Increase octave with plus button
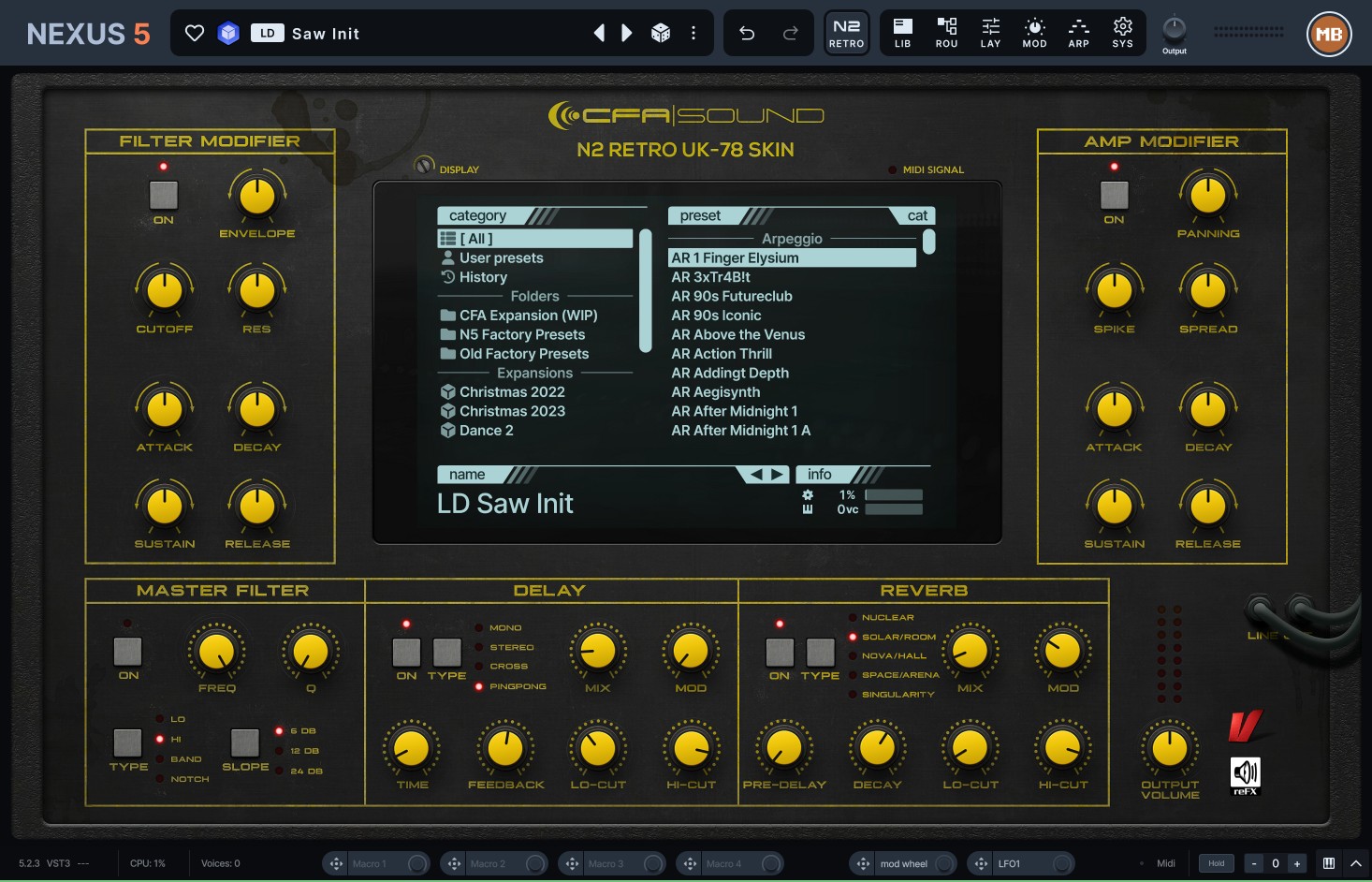The width and height of the screenshot is (1372, 882). point(1297,863)
